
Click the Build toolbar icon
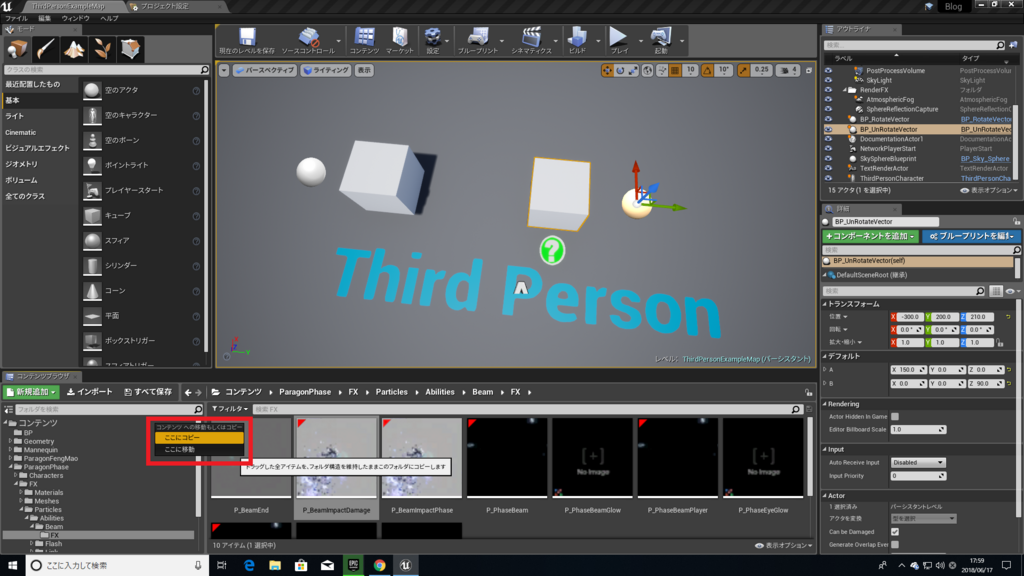[x=577, y=41]
